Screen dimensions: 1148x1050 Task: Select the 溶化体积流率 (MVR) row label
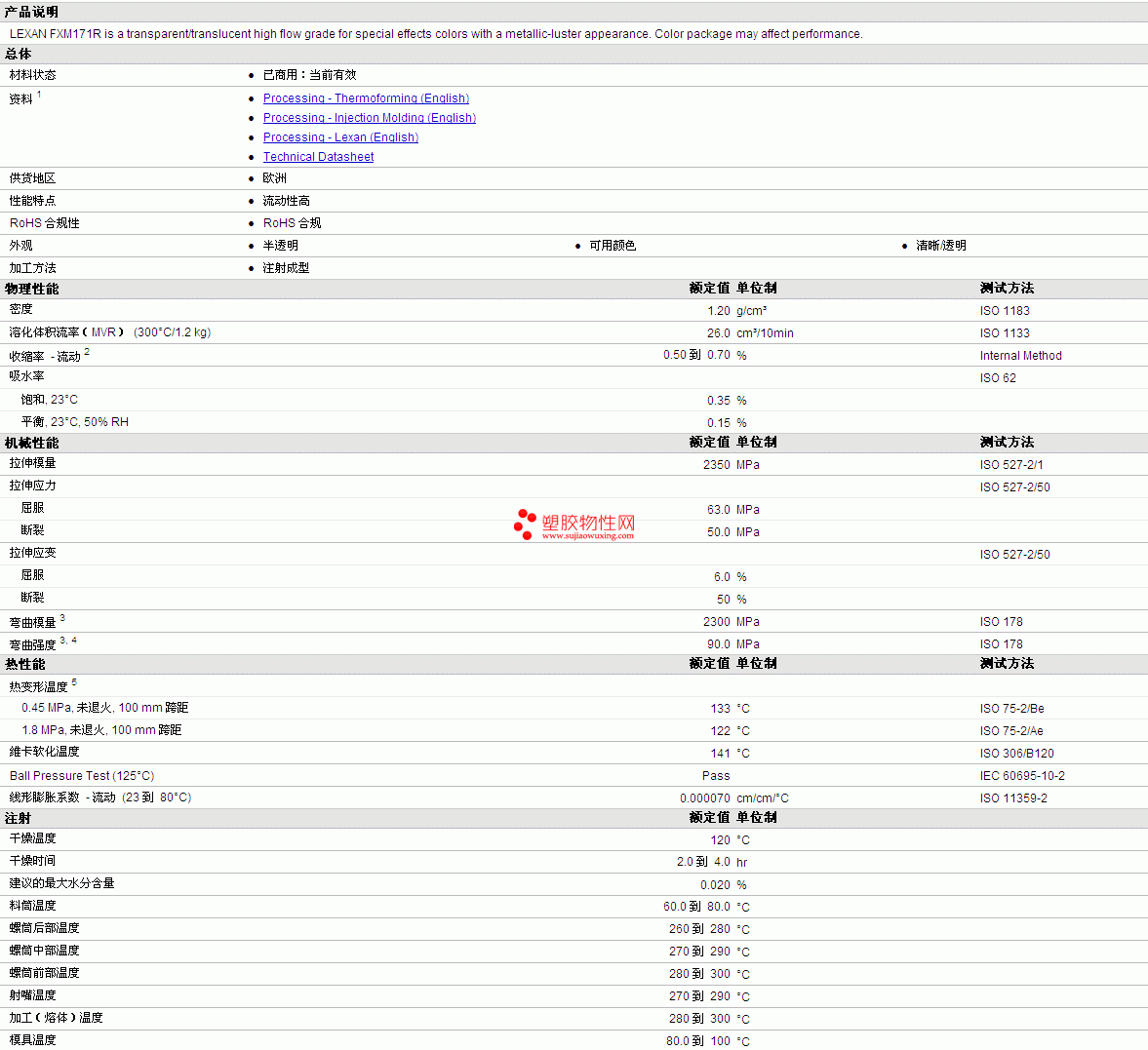coord(110,332)
